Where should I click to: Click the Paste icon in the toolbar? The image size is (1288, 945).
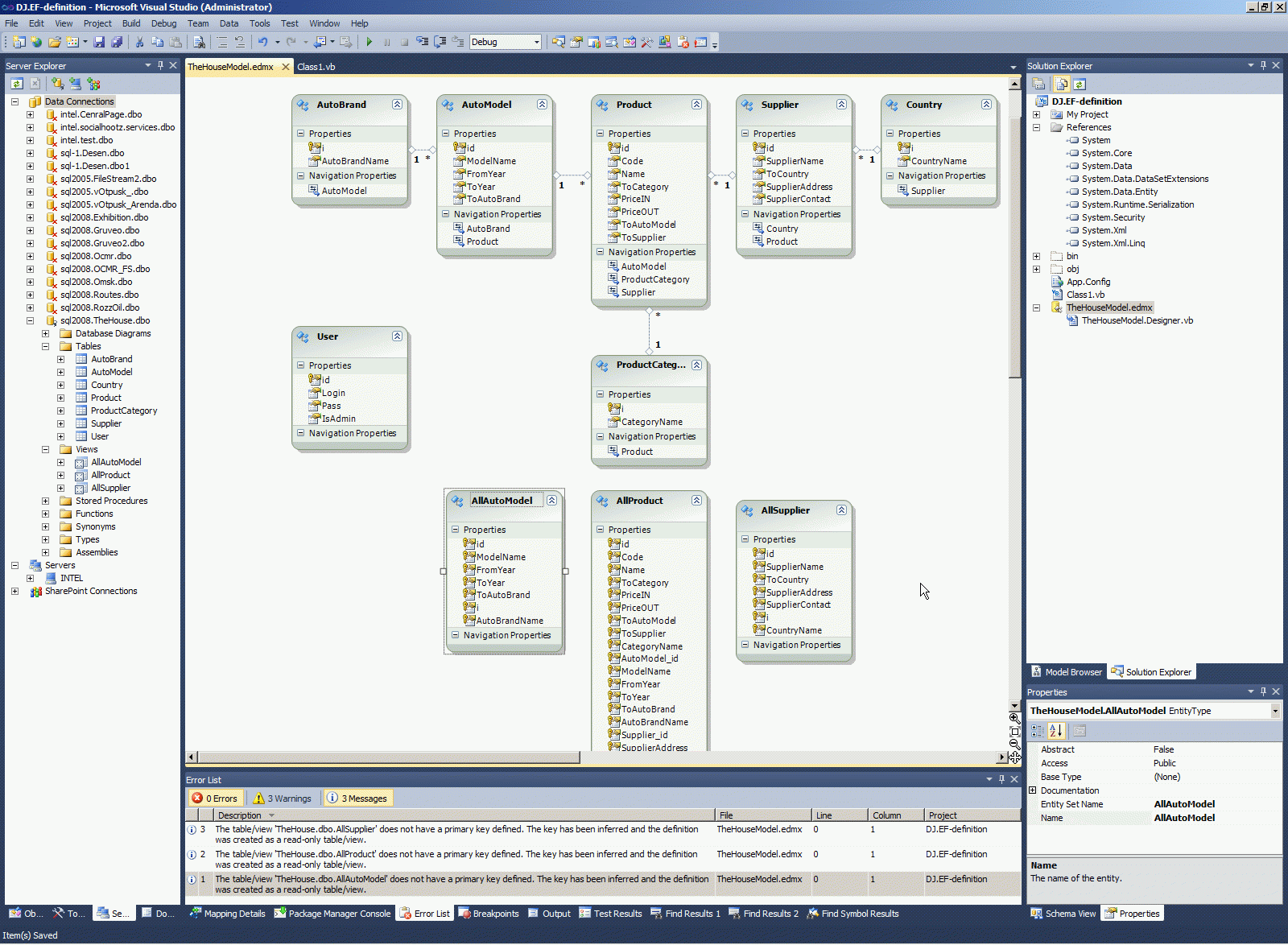click(175, 42)
